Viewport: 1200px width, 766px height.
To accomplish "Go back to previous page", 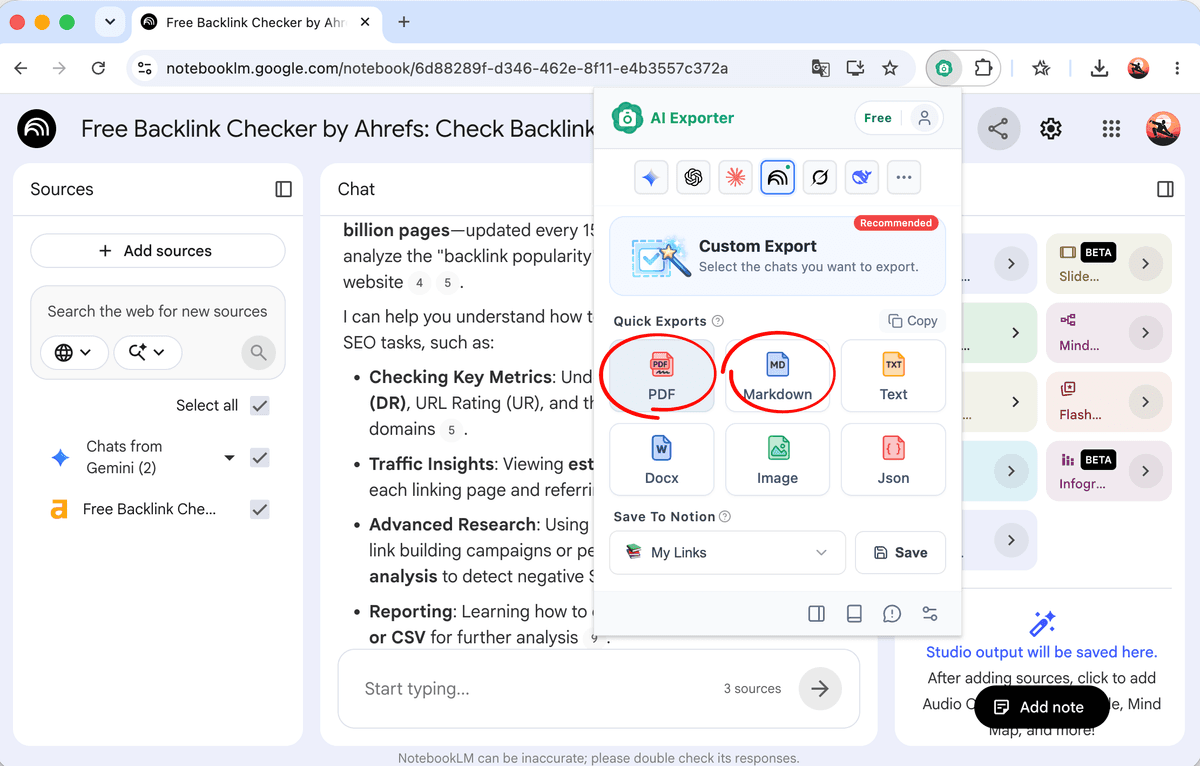I will (x=21, y=68).
